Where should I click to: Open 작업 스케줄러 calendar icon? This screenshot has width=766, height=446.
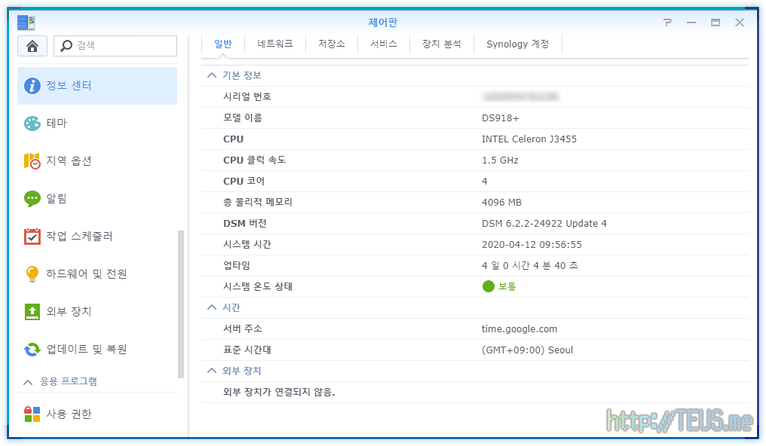coord(32,236)
